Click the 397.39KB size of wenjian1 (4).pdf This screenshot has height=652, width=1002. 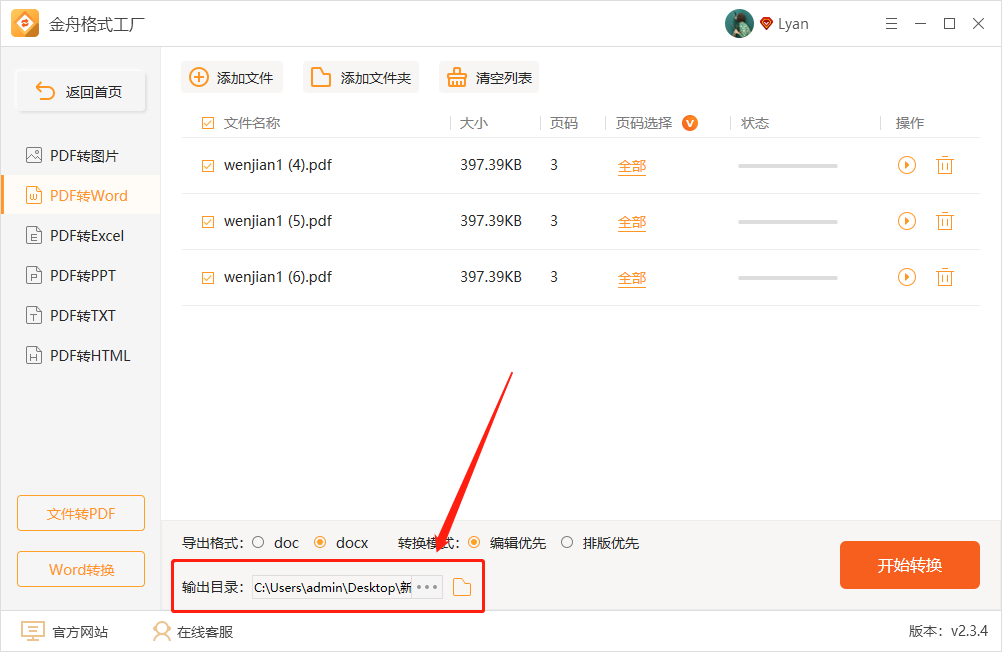click(x=491, y=165)
